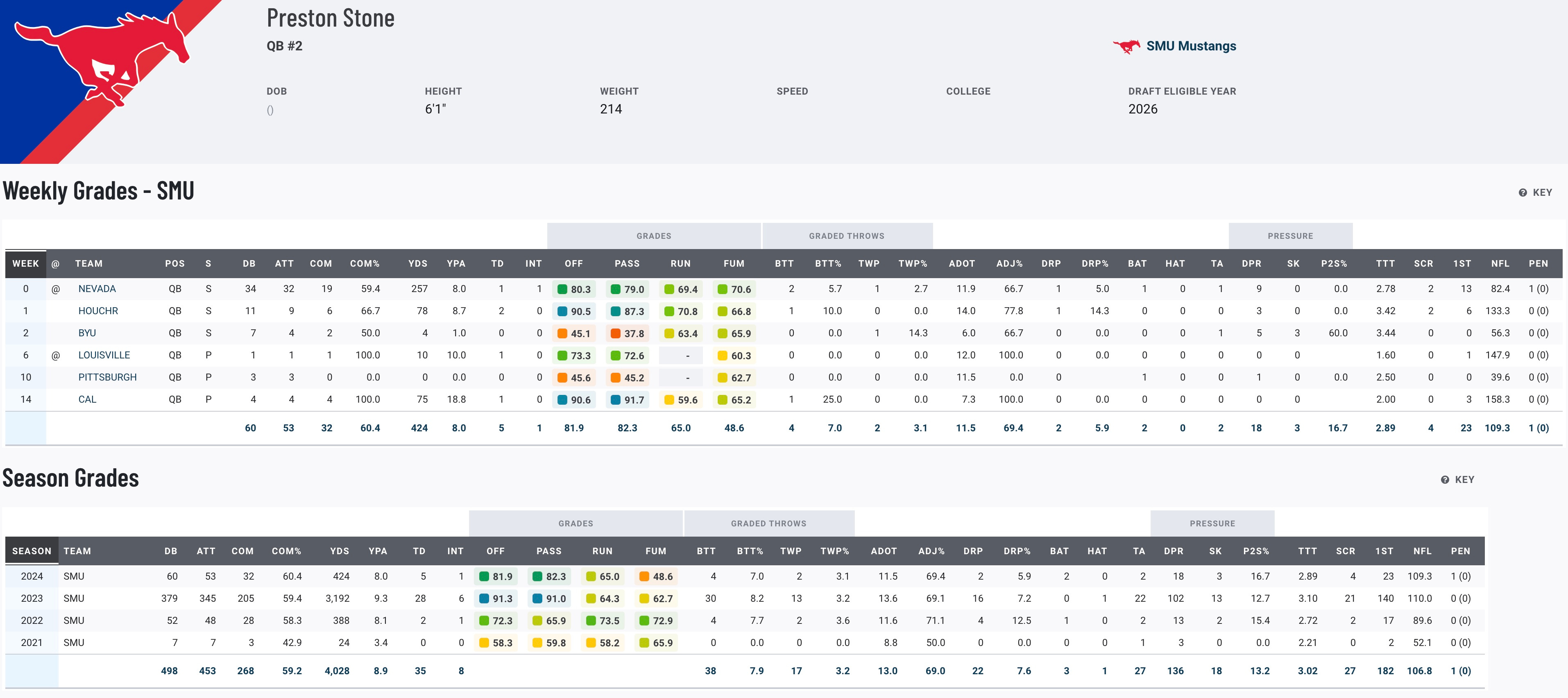Sort weekly table by BTT% header
Image resolution: width=1568 pixels, height=698 pixels.
[x=828, y=263]
